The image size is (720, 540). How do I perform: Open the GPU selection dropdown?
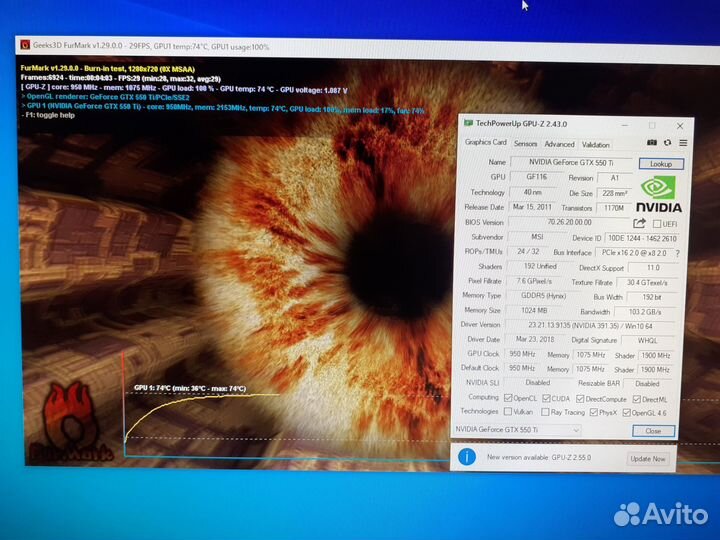tap(518, 430)
